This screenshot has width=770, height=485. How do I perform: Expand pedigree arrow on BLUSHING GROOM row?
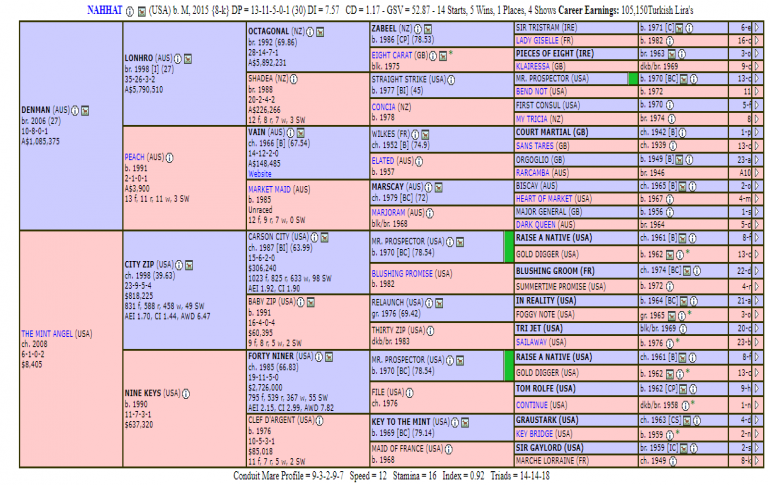pos(757,271)
